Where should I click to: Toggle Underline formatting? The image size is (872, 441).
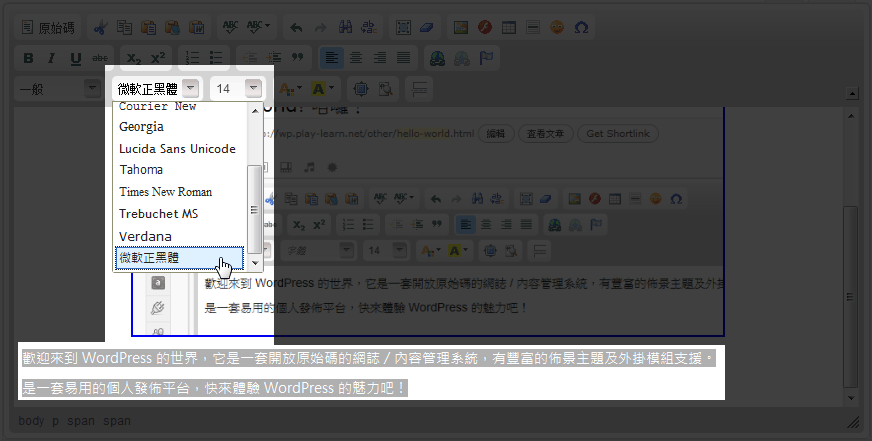(76, 58)
